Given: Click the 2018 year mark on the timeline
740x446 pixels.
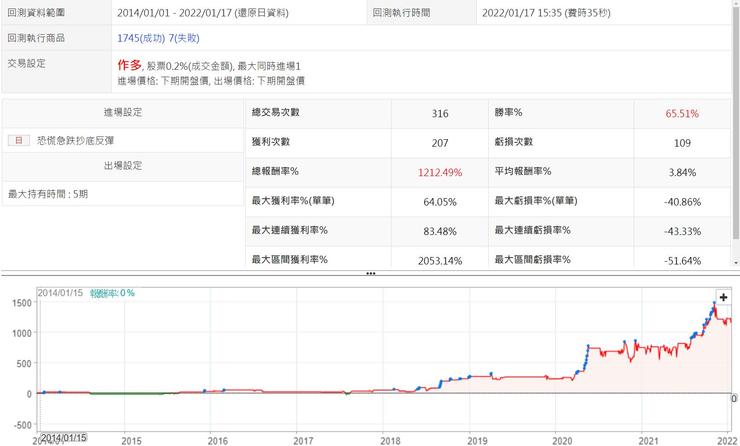Looking at the screenshot, I should (x=390, y=437).
